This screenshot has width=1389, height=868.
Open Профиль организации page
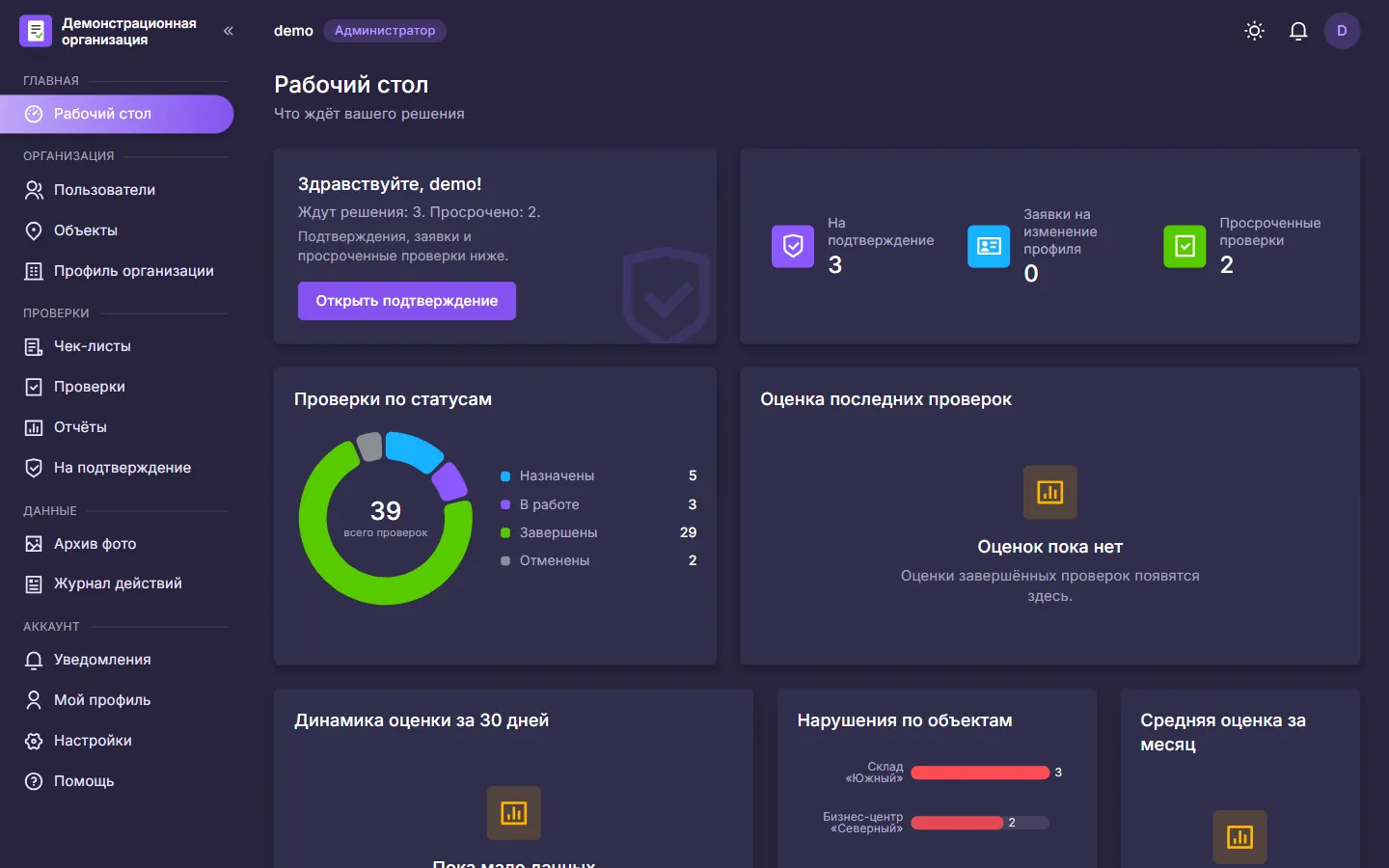117,271
